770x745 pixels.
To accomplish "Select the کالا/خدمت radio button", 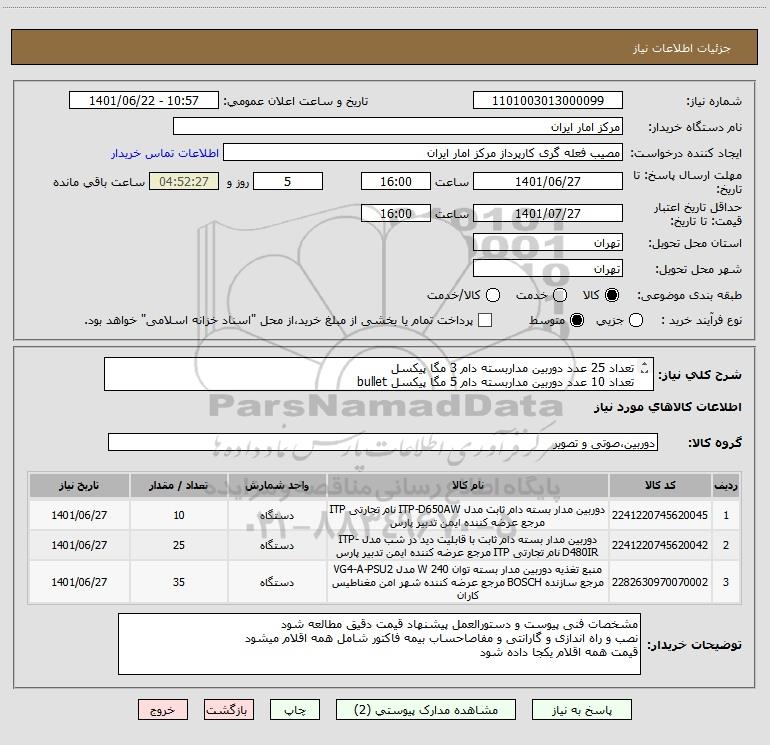I will click(493, 295).
